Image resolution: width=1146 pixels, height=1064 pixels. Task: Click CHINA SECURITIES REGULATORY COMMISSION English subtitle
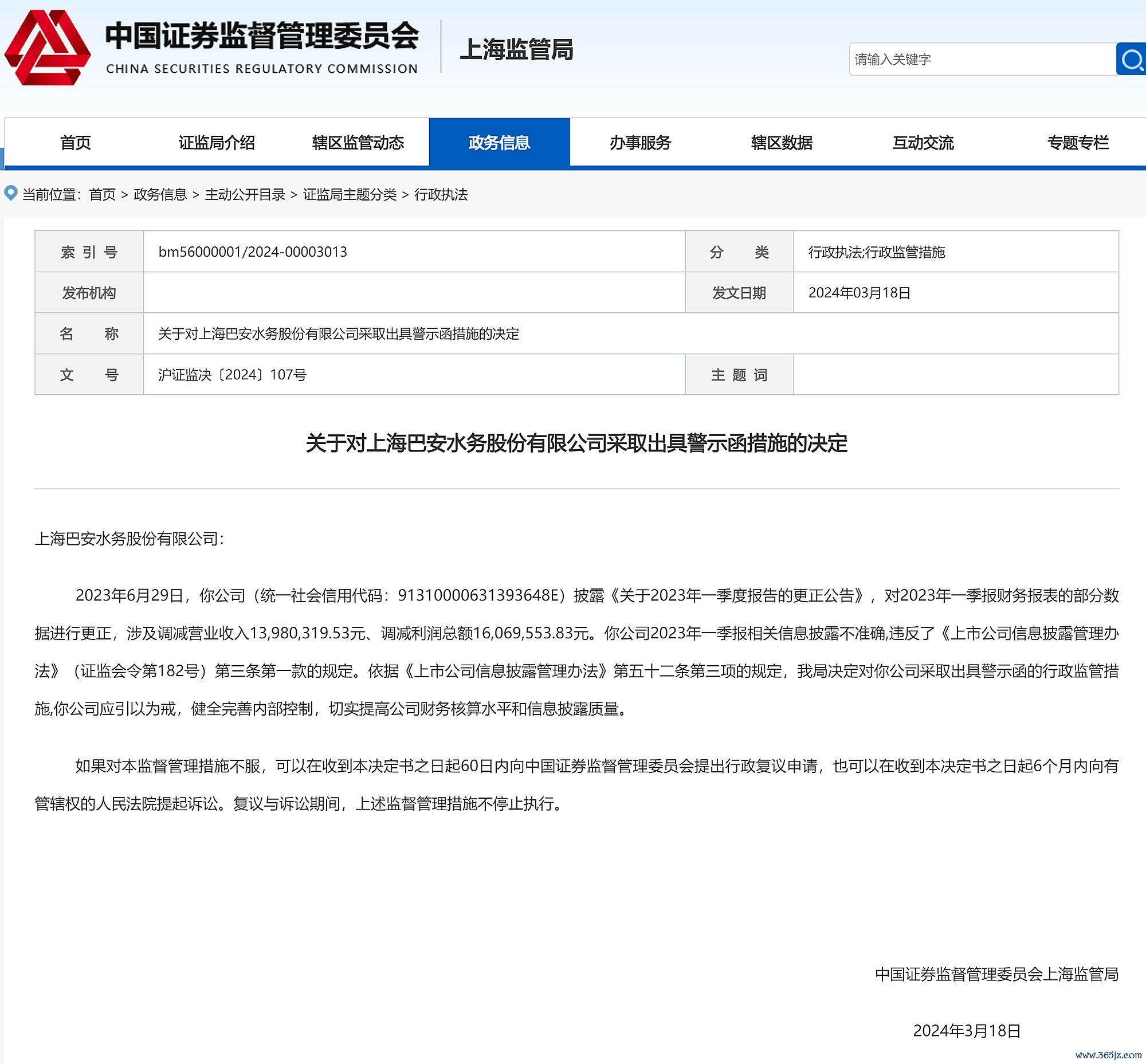[262, 69]
